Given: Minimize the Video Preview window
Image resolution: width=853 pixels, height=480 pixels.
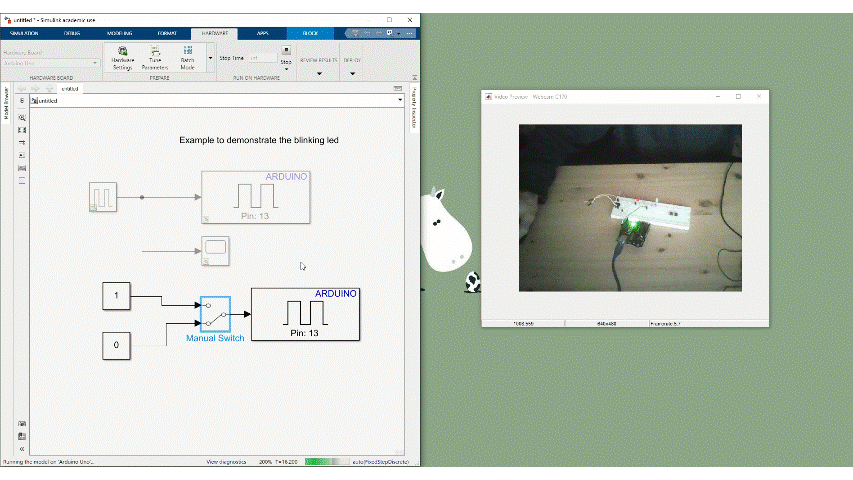Looking at the screenshot, I should tap(718, 96).
